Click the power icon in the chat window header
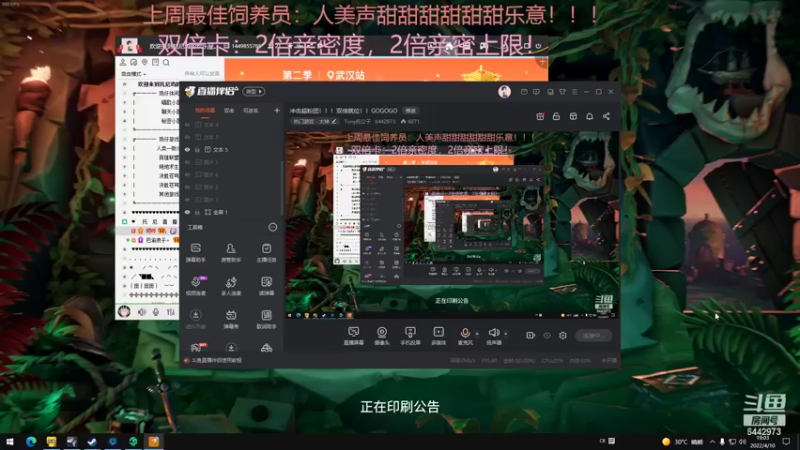 pyautogui.click(x=538, y=46)
